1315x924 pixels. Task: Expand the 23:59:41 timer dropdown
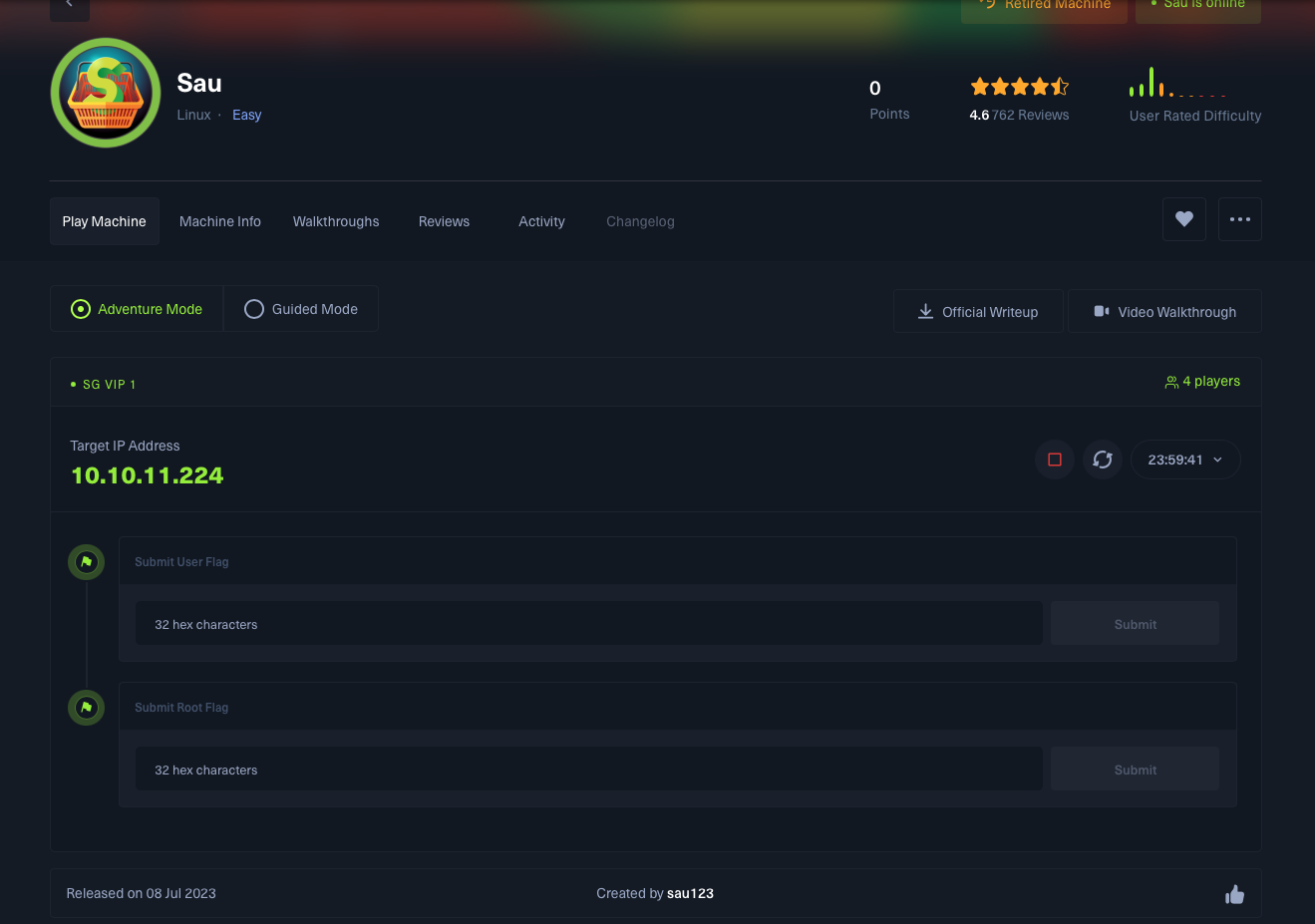(x=1184, y=460)
